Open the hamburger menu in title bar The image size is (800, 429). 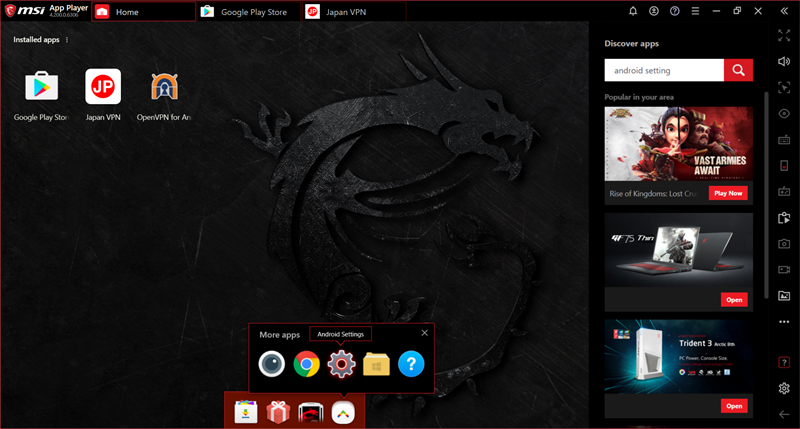695,11
